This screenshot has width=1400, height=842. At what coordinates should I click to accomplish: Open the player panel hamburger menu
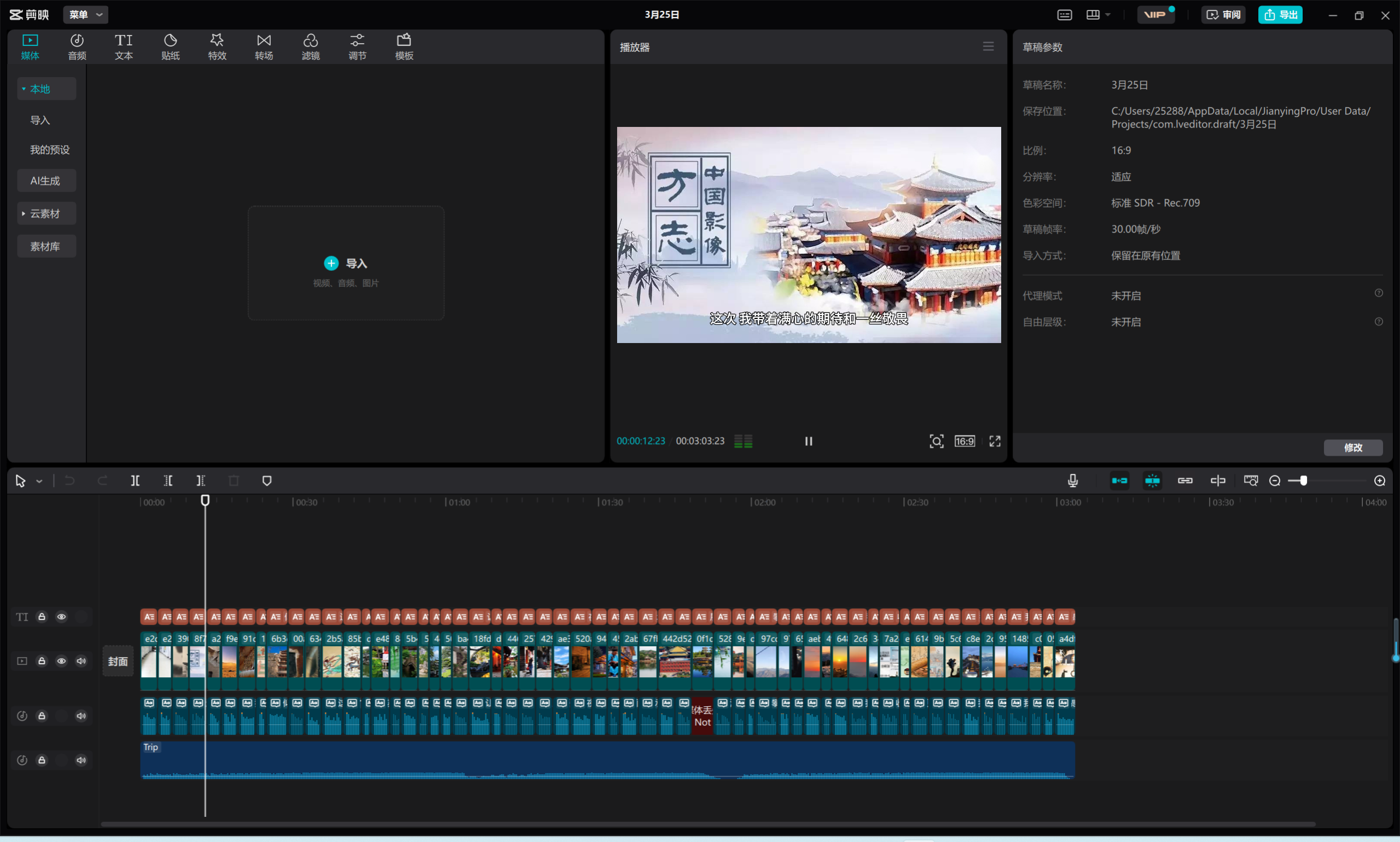pyautogui.click(x=988, y=47)
